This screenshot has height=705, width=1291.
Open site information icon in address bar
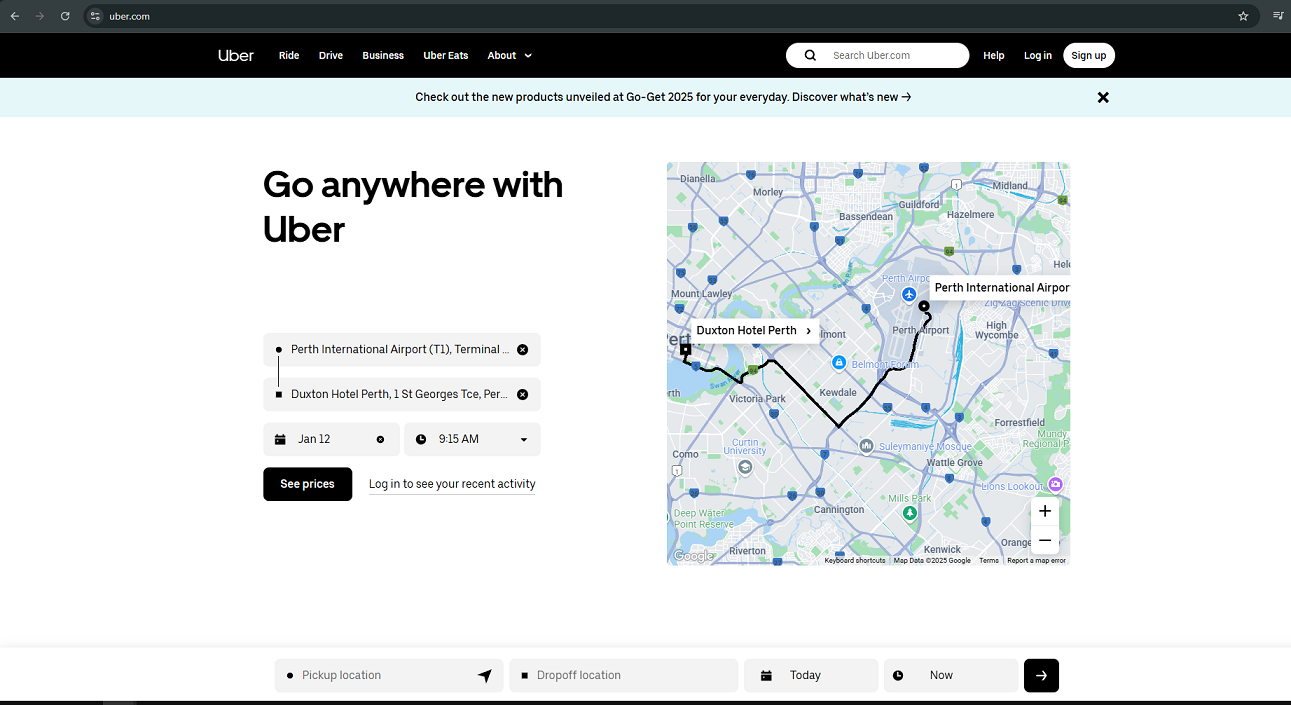click(x=95, y=16)
